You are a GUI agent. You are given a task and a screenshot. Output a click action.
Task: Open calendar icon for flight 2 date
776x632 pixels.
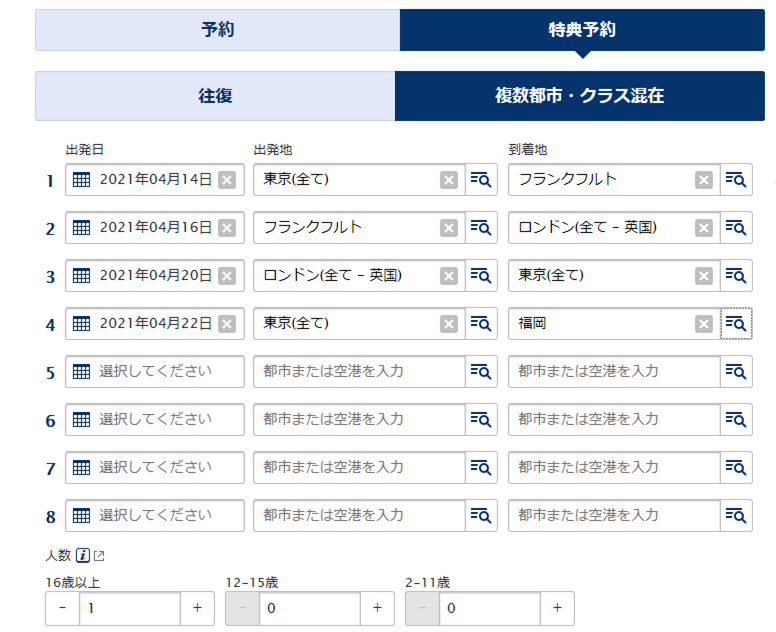(x=82, y=228)
